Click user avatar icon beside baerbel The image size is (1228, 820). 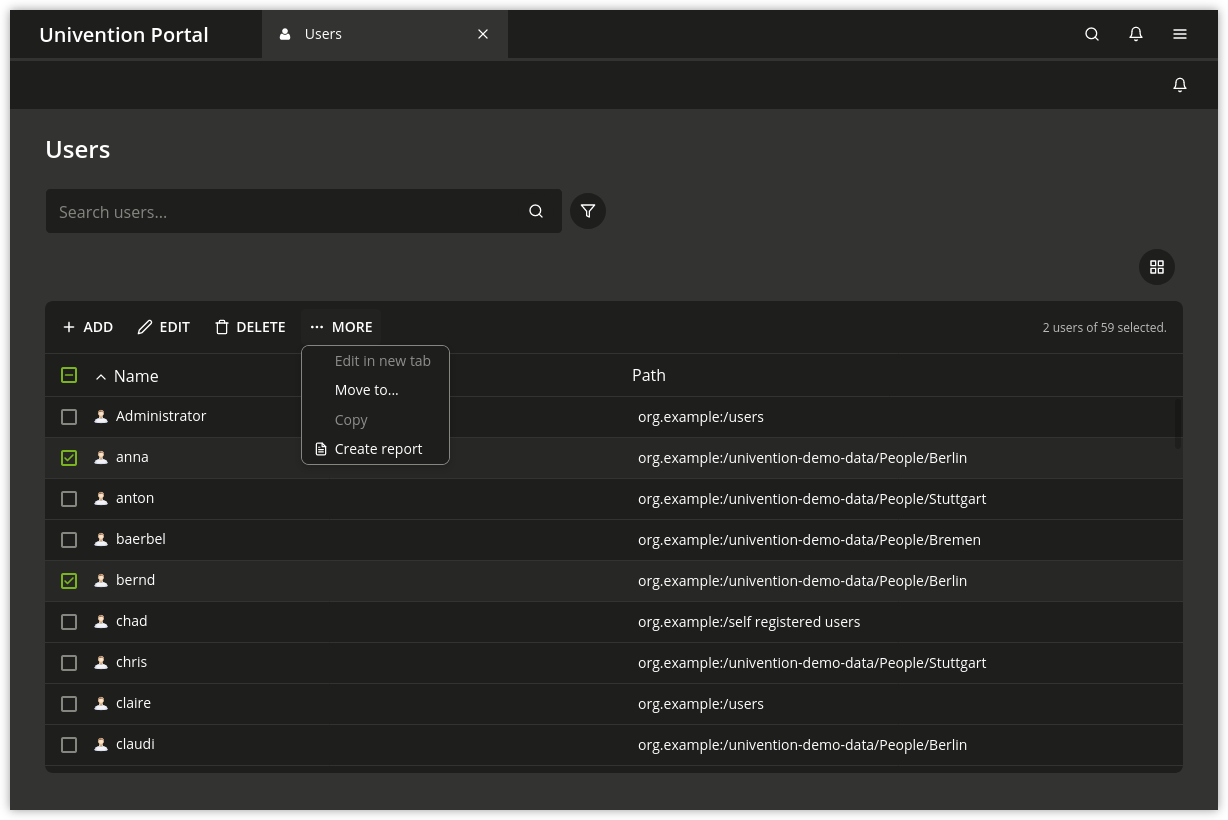101,540
